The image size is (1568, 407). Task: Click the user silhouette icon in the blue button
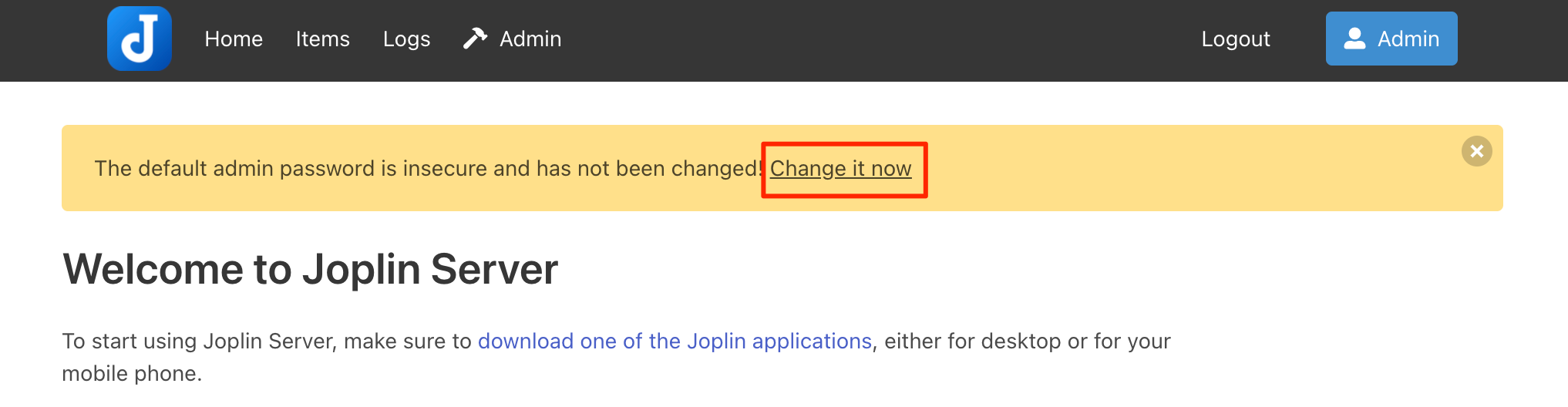(x=1354, y=39)
